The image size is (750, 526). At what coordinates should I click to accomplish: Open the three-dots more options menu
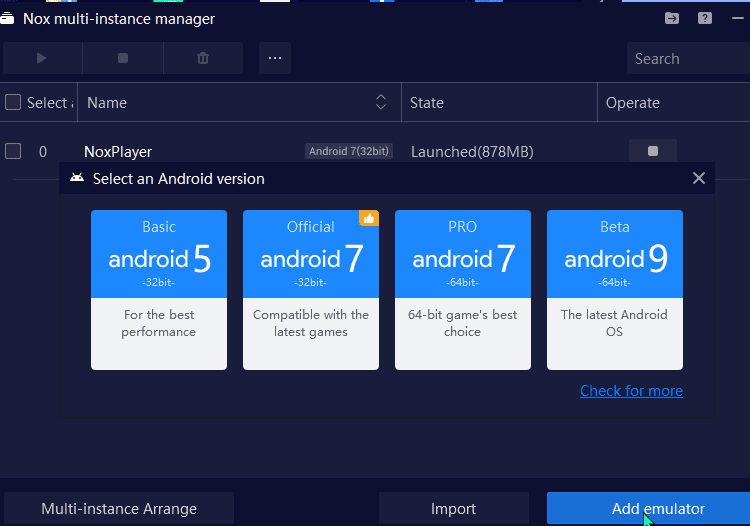pos(275,58)
